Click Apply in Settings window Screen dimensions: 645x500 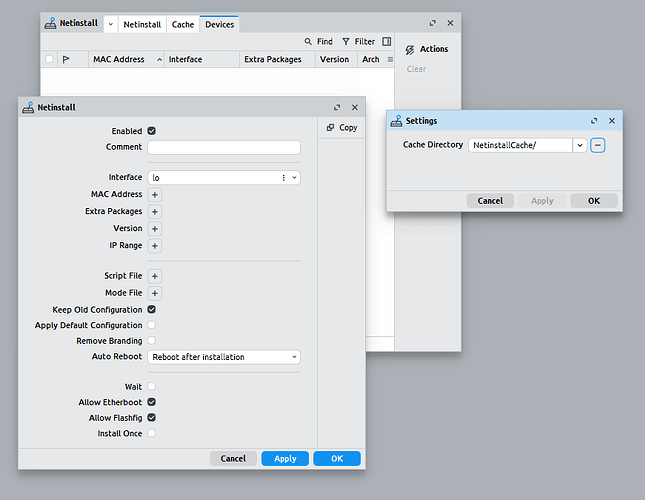coord(542,201)
